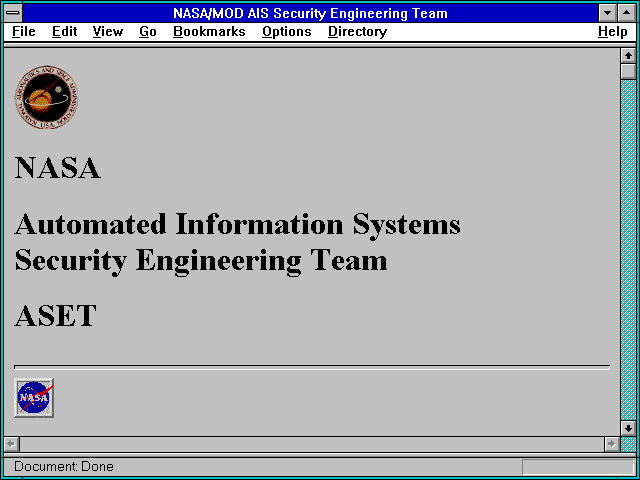Screen dimensions: 640x480
Task: Click 'Automated Information Systems' heading
Action: [238, 225]
